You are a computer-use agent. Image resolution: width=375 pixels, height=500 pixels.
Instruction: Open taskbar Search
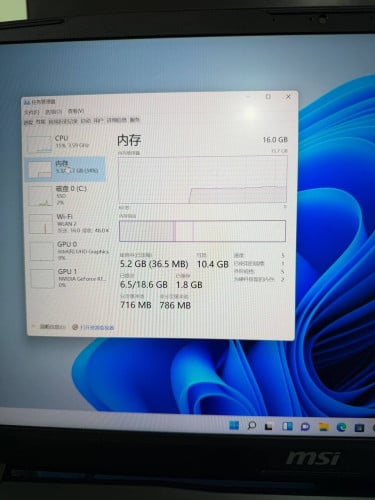point(252,426)
